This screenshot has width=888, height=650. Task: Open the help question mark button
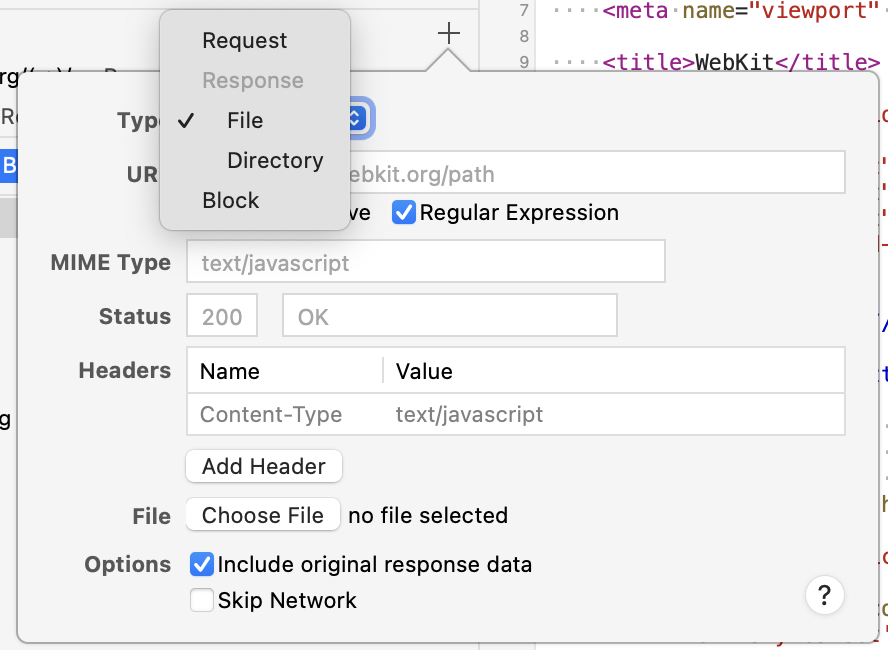(x=824, y=596)
